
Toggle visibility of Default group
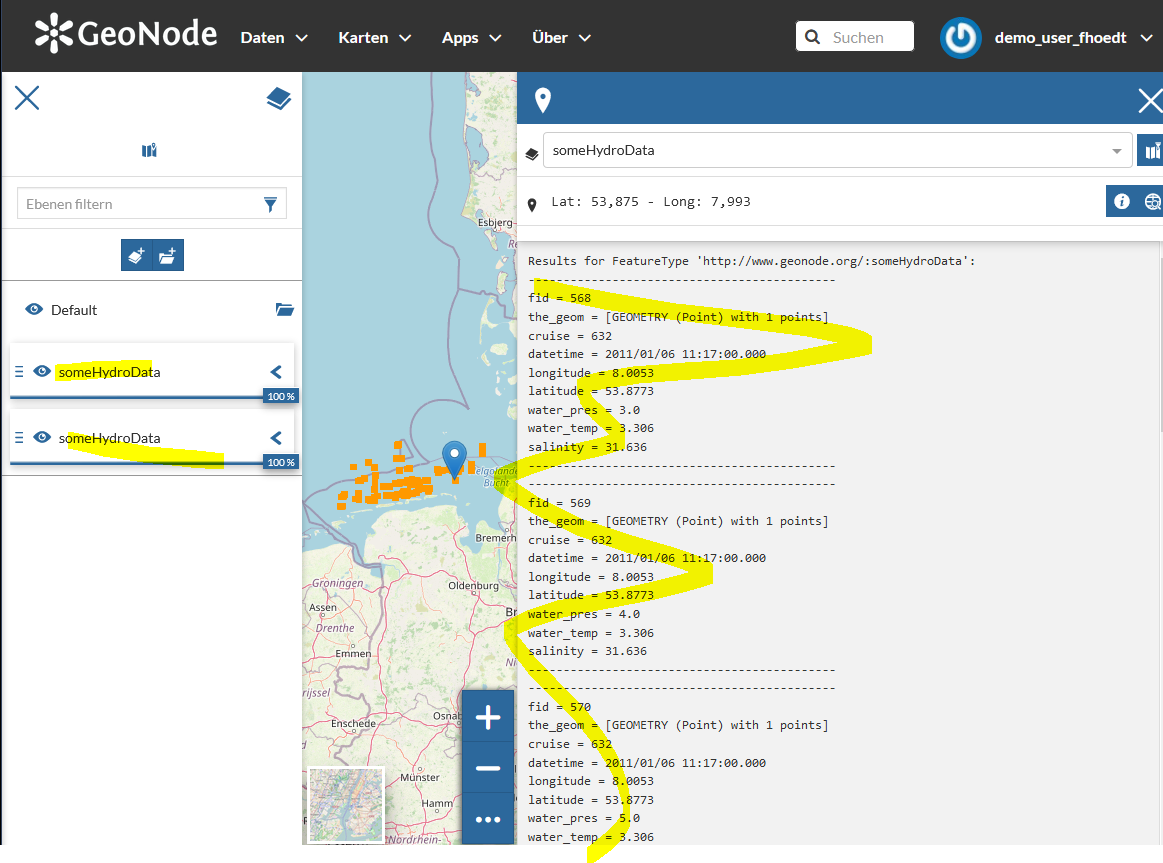point(34,309)
